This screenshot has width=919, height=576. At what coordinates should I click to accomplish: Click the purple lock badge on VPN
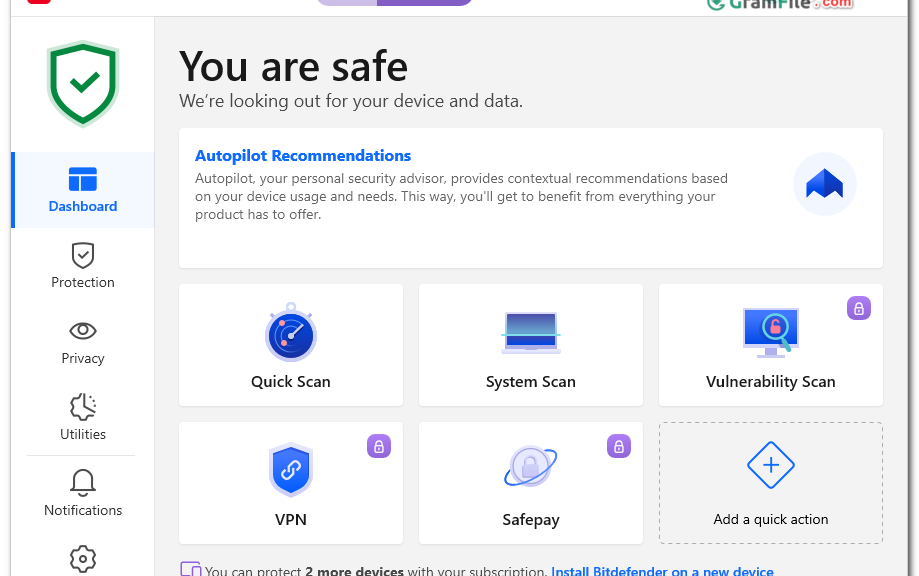pyautogui.click(x=379, y=447)
